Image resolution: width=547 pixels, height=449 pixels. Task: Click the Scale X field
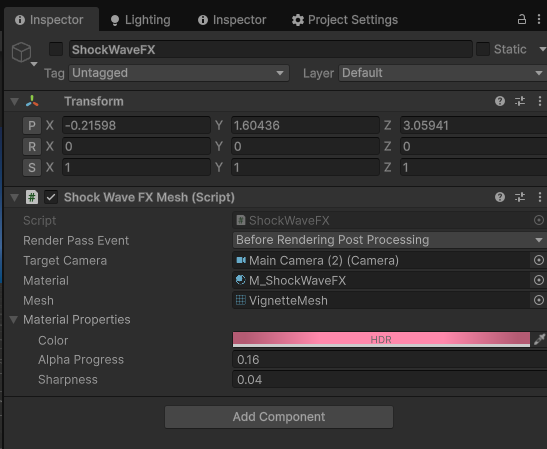136,167
